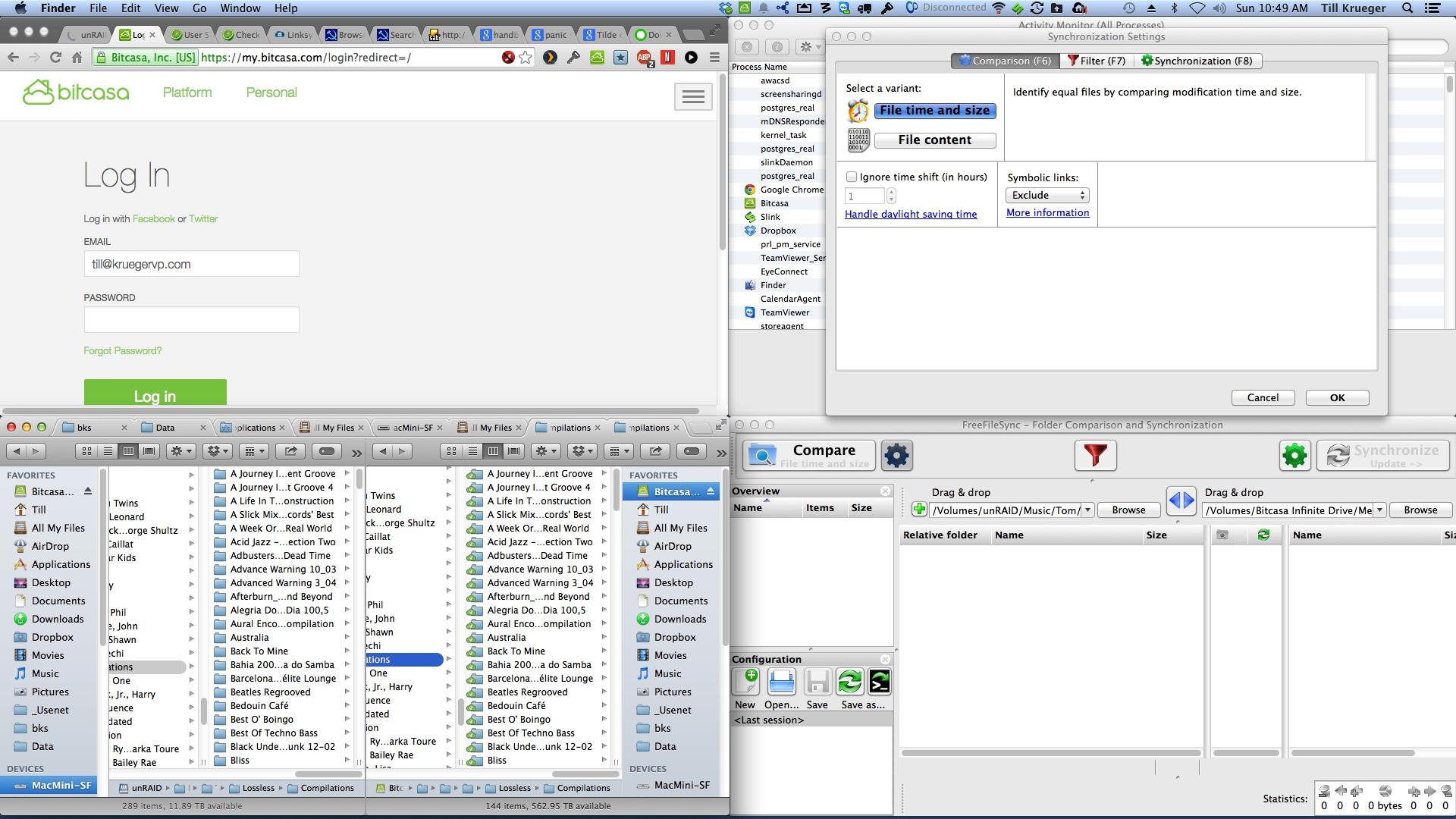Open Bitcasa site hamburger menu
This screenshot has height=819, width=1456.
click(692, 96)
